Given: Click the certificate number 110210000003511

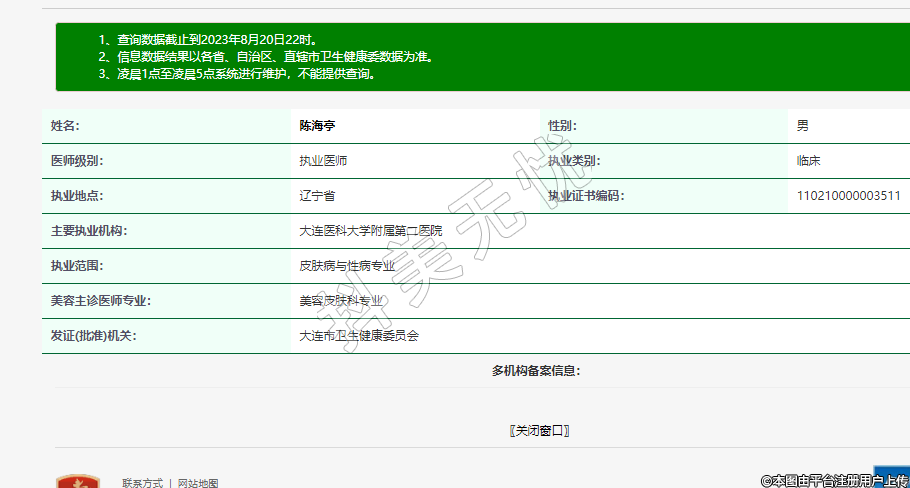Looking at the screenshot, I should tap(848, 196).
